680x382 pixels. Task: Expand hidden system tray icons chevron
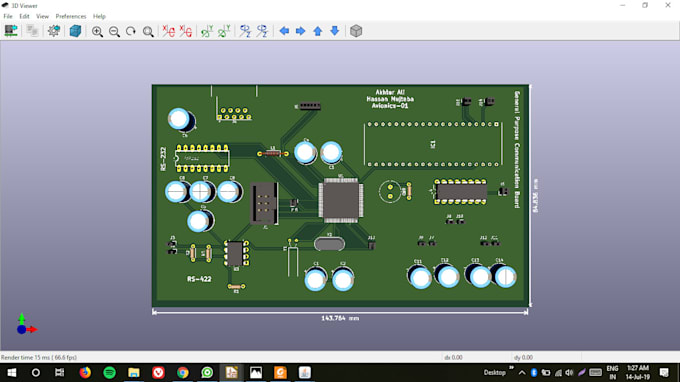[522, 372]
